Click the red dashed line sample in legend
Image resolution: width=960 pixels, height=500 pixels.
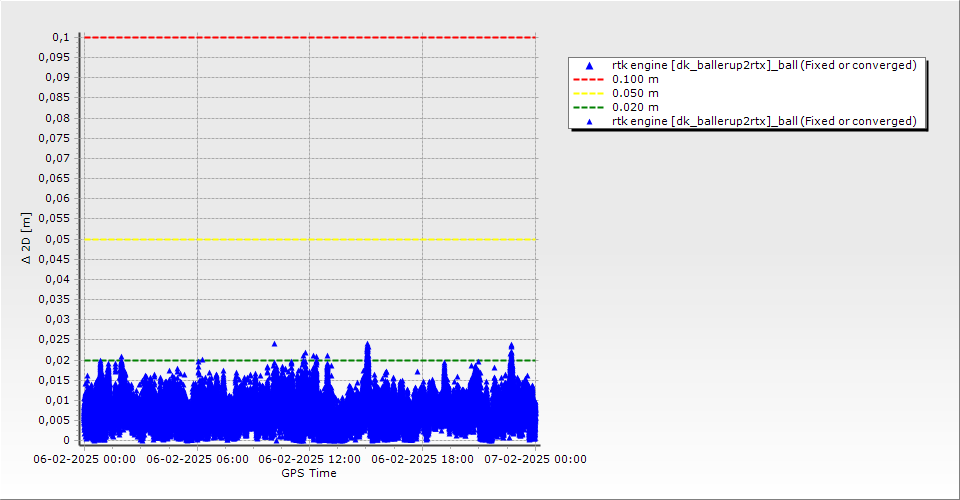coord(589,79)
